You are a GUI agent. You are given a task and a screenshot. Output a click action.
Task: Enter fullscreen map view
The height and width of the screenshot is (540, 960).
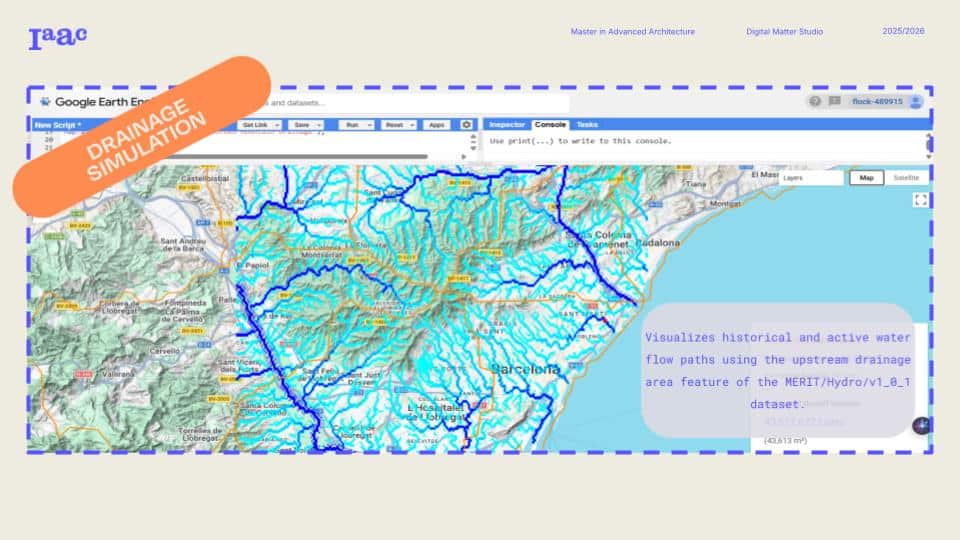tap(920, 200)
